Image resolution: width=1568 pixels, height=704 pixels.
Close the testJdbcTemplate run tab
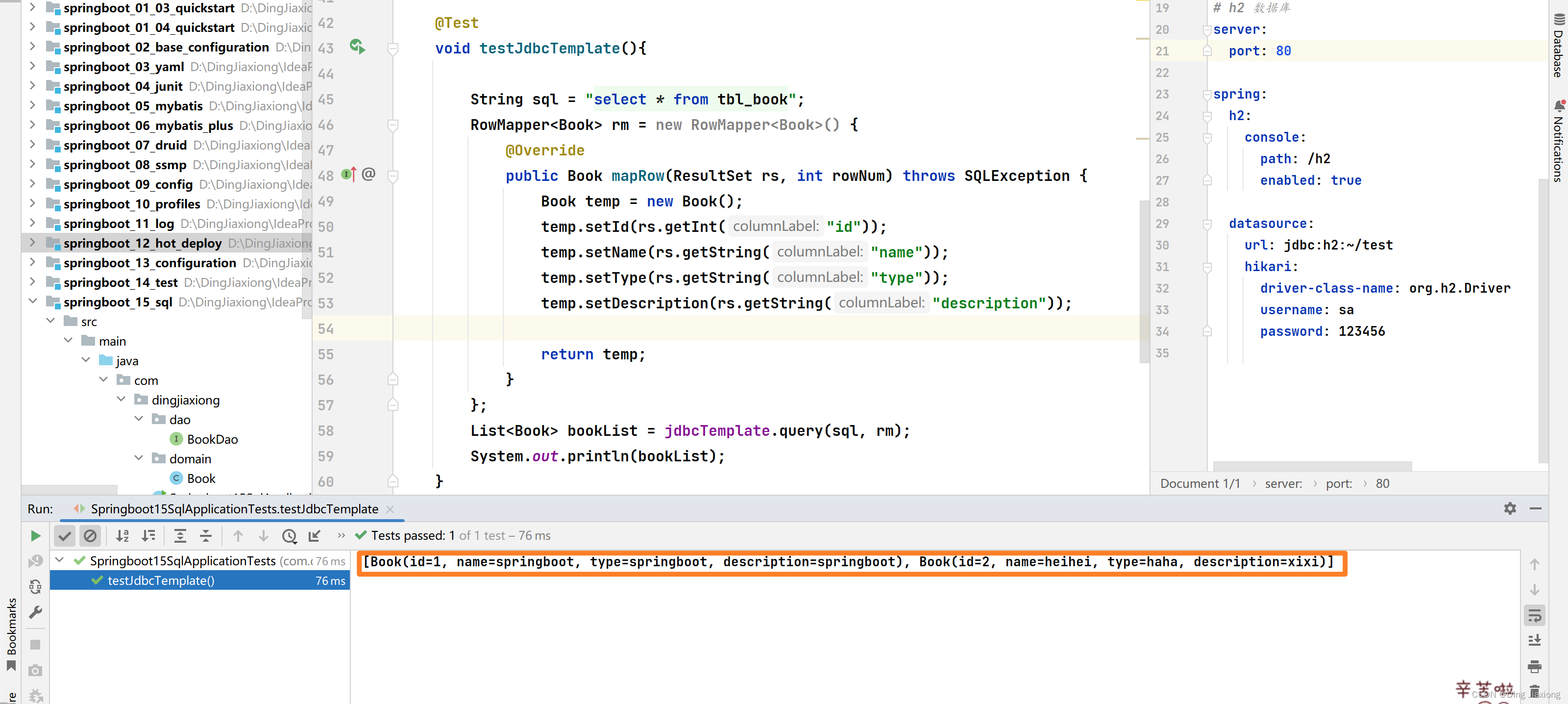(x=390, y=509)
